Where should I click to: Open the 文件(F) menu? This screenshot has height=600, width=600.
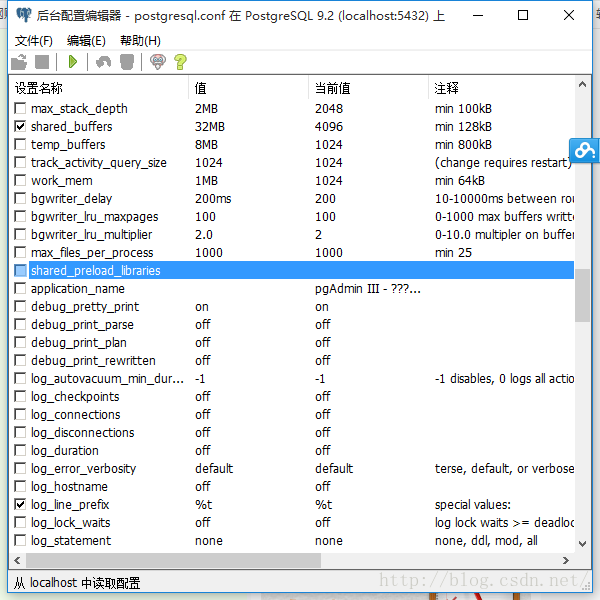click(34, 40)
